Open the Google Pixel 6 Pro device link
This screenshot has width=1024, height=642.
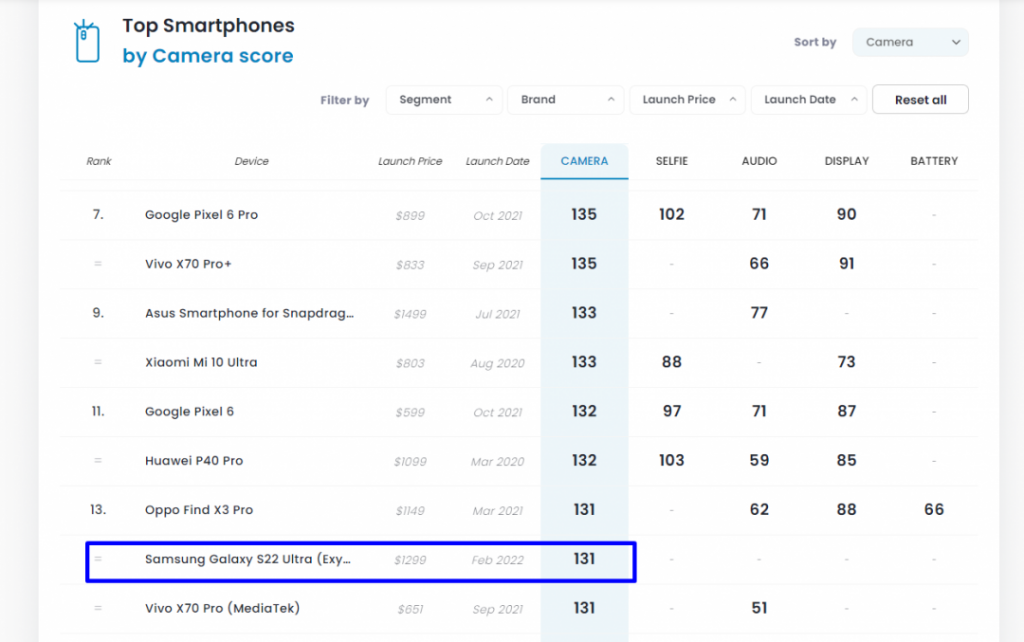(201, 215)
